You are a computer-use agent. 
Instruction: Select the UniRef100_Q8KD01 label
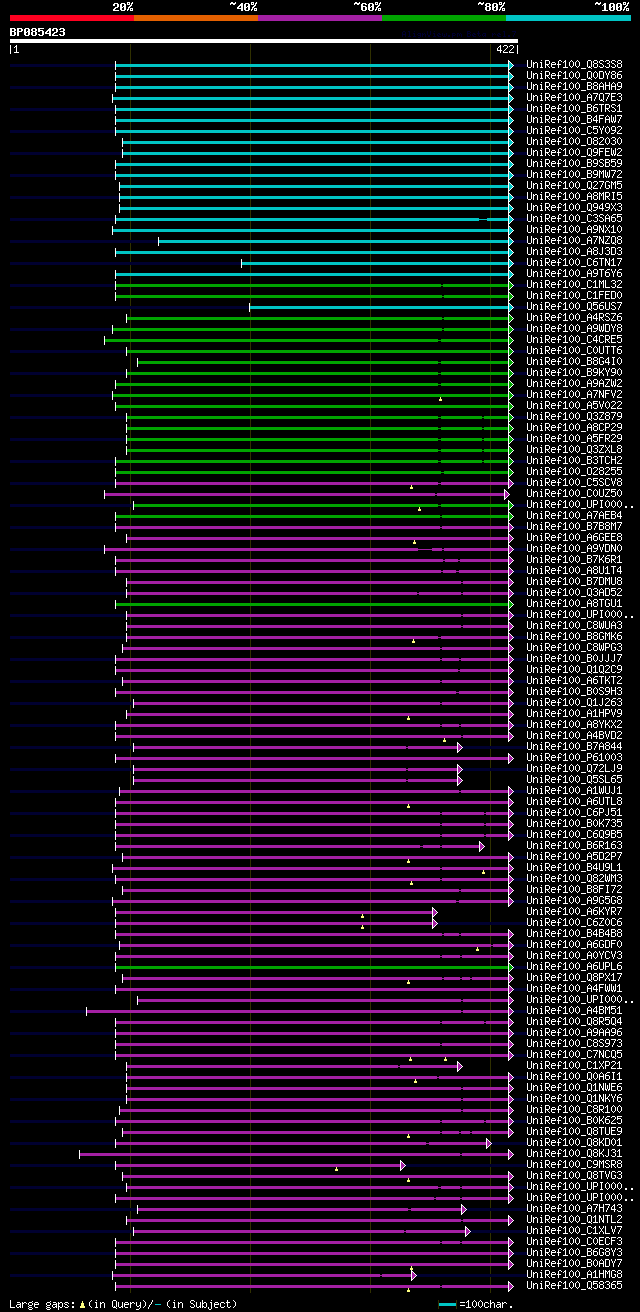[574, 1142]
